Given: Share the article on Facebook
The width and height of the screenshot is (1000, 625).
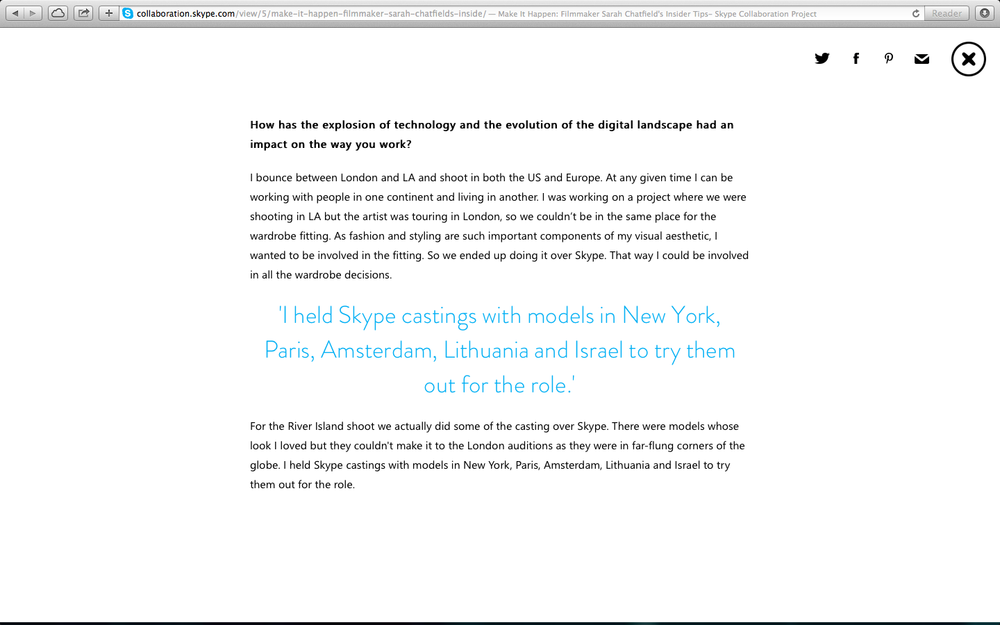Looking at the screenshot, I should tap(856, 58).
